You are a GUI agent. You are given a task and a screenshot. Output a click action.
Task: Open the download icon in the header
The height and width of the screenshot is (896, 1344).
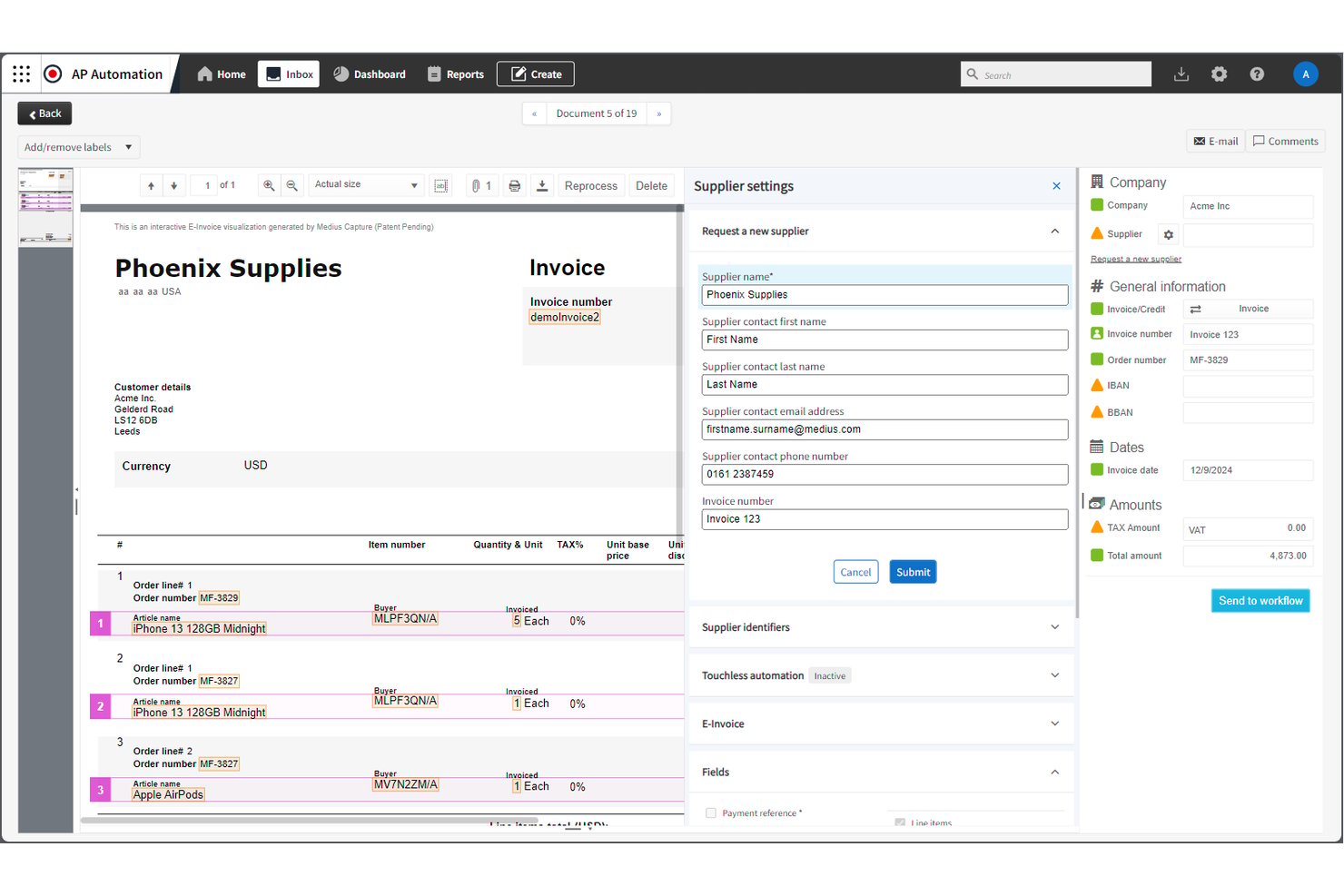(x=1181, y=74)
